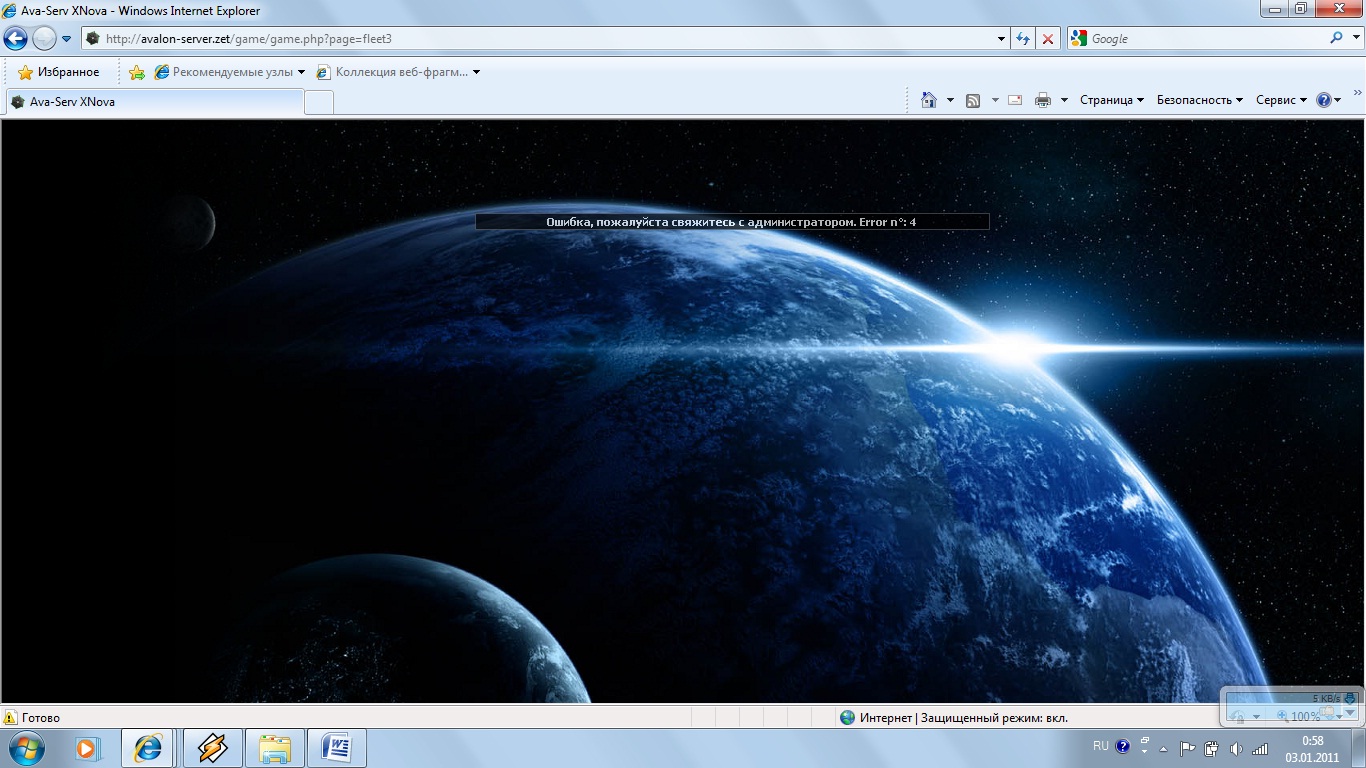Click the Add to Favorites Bar icon
The width and height of the screenshot is (1366, 768).
coord(137,72)
